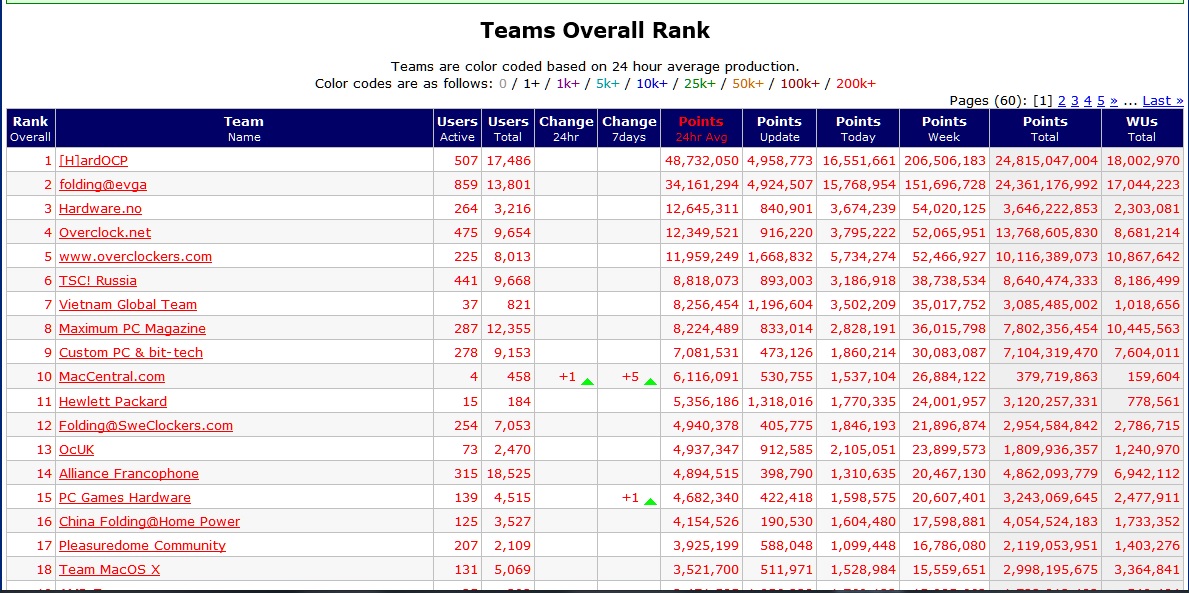The height and width of the screenshot is (593, 1189).
Task: Sort by Team Name column header
Action: pos(244,128)
